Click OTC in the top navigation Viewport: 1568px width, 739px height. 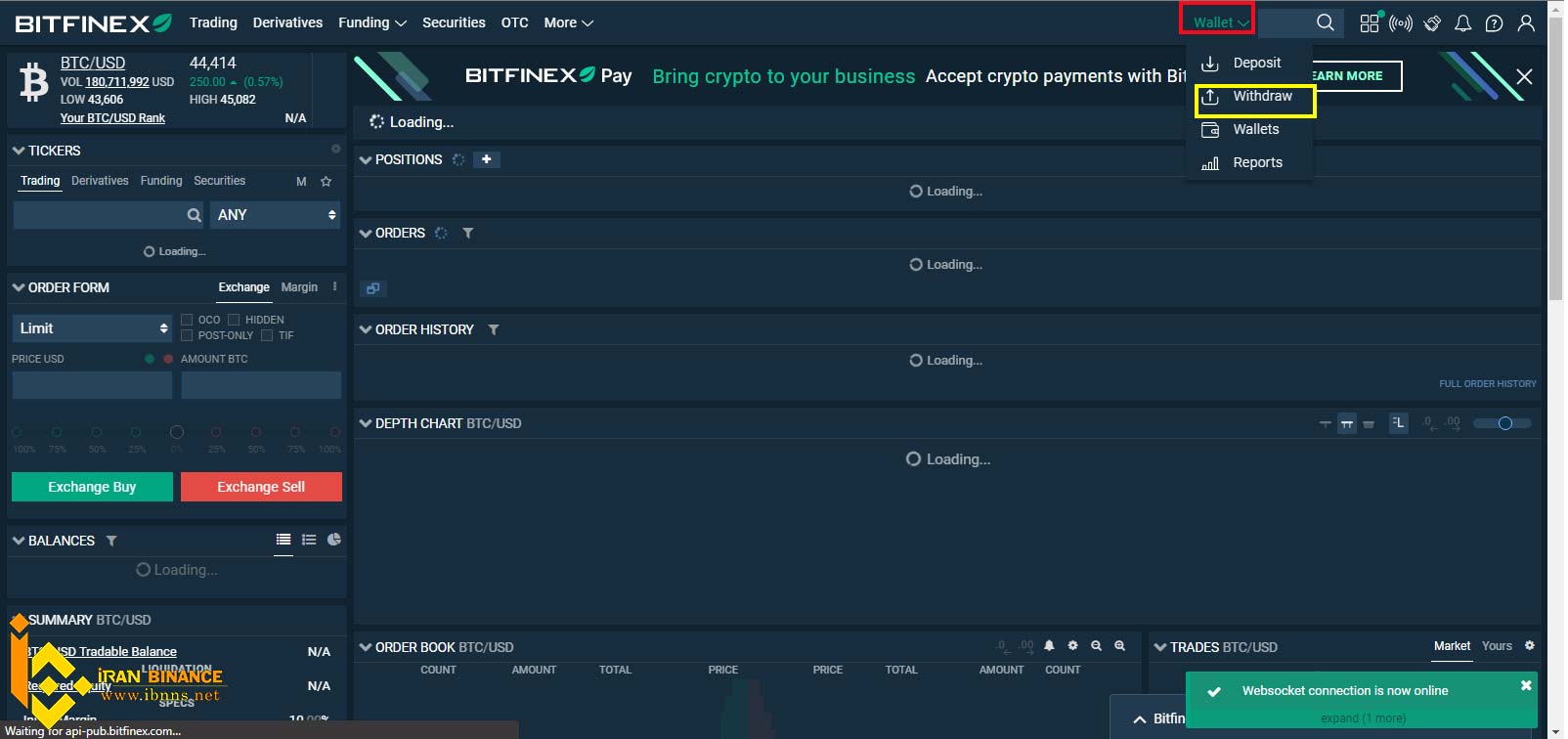514,22
